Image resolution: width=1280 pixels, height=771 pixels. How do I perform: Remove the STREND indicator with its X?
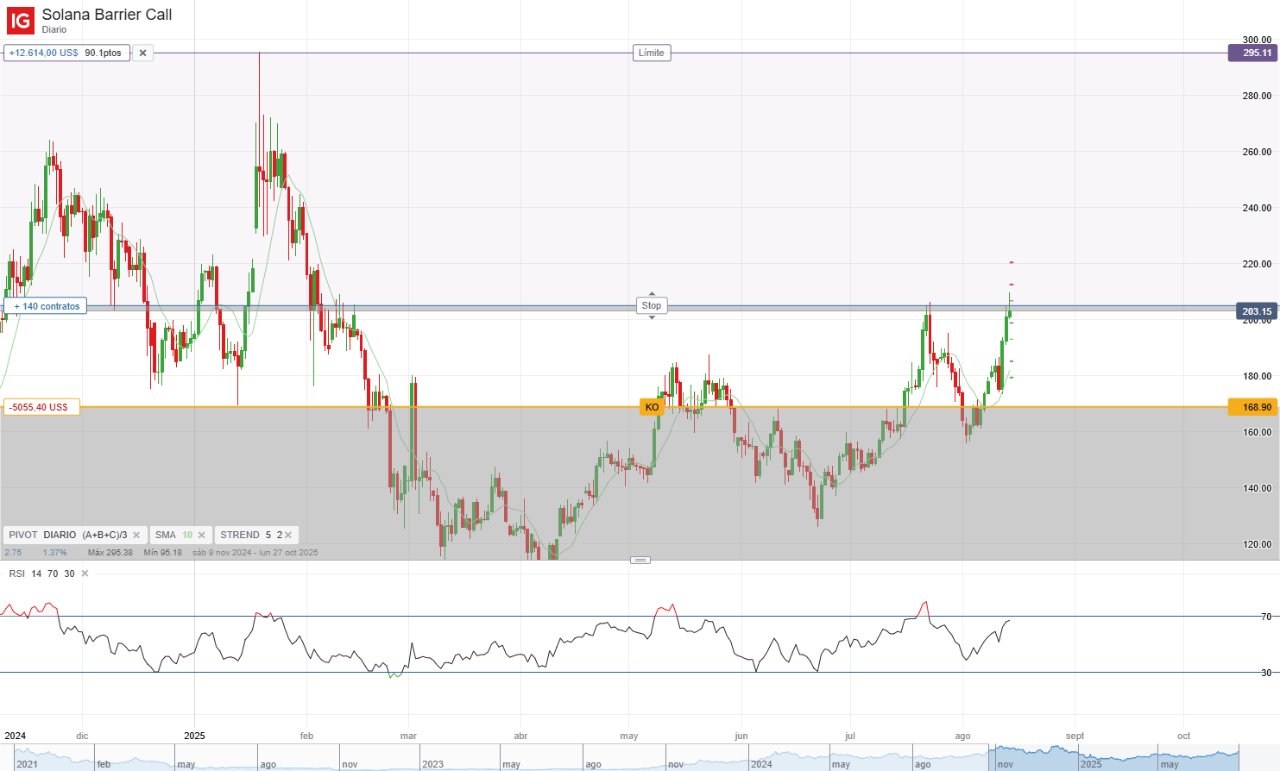click(x=289, y=535)
